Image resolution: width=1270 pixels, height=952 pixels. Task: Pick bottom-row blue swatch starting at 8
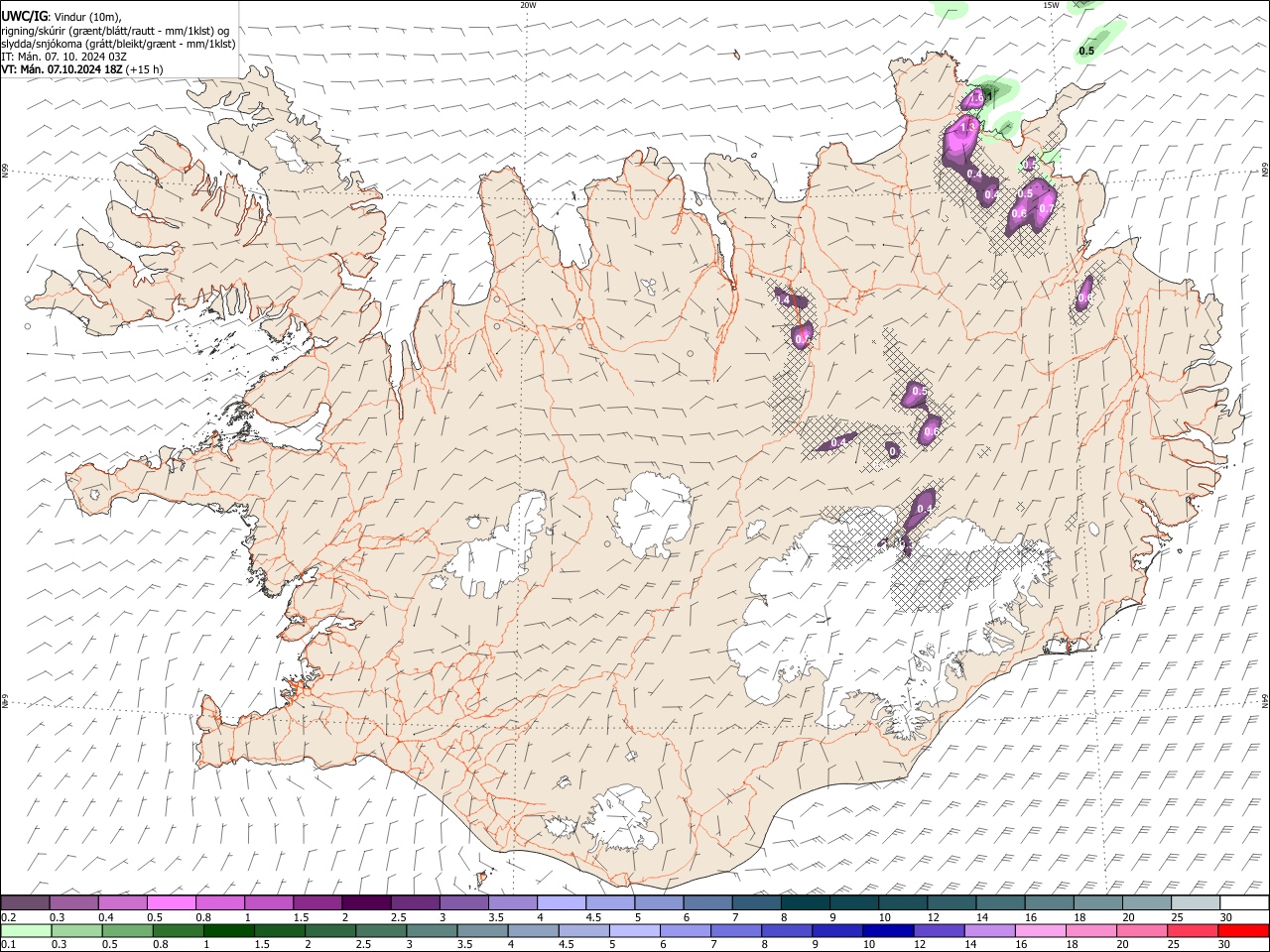pos(786,930)
